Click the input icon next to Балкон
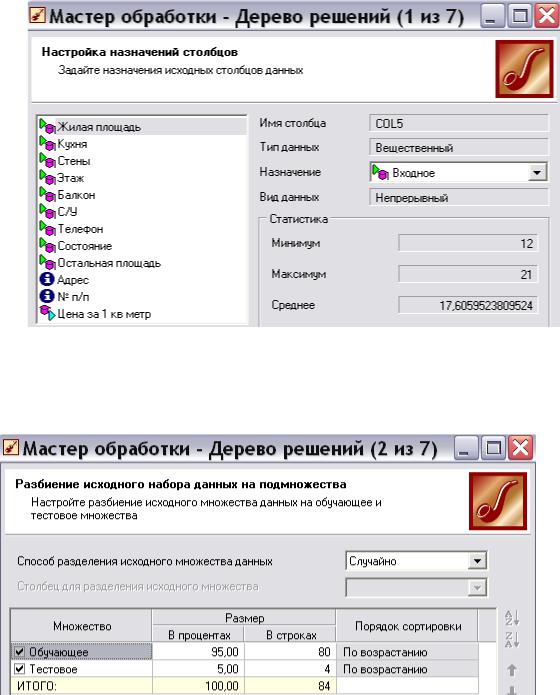This screenshot has height=695, width=560. 47,194
